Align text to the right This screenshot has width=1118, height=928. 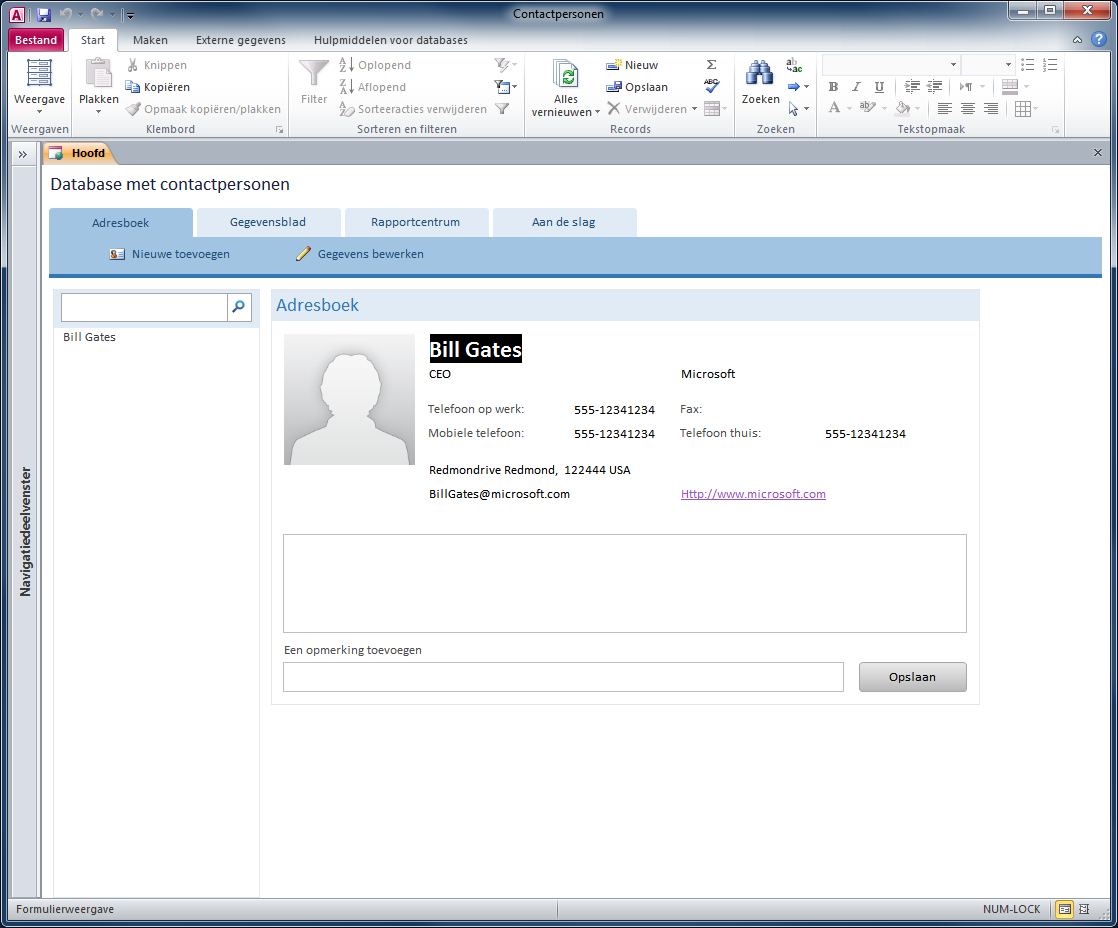990,109
